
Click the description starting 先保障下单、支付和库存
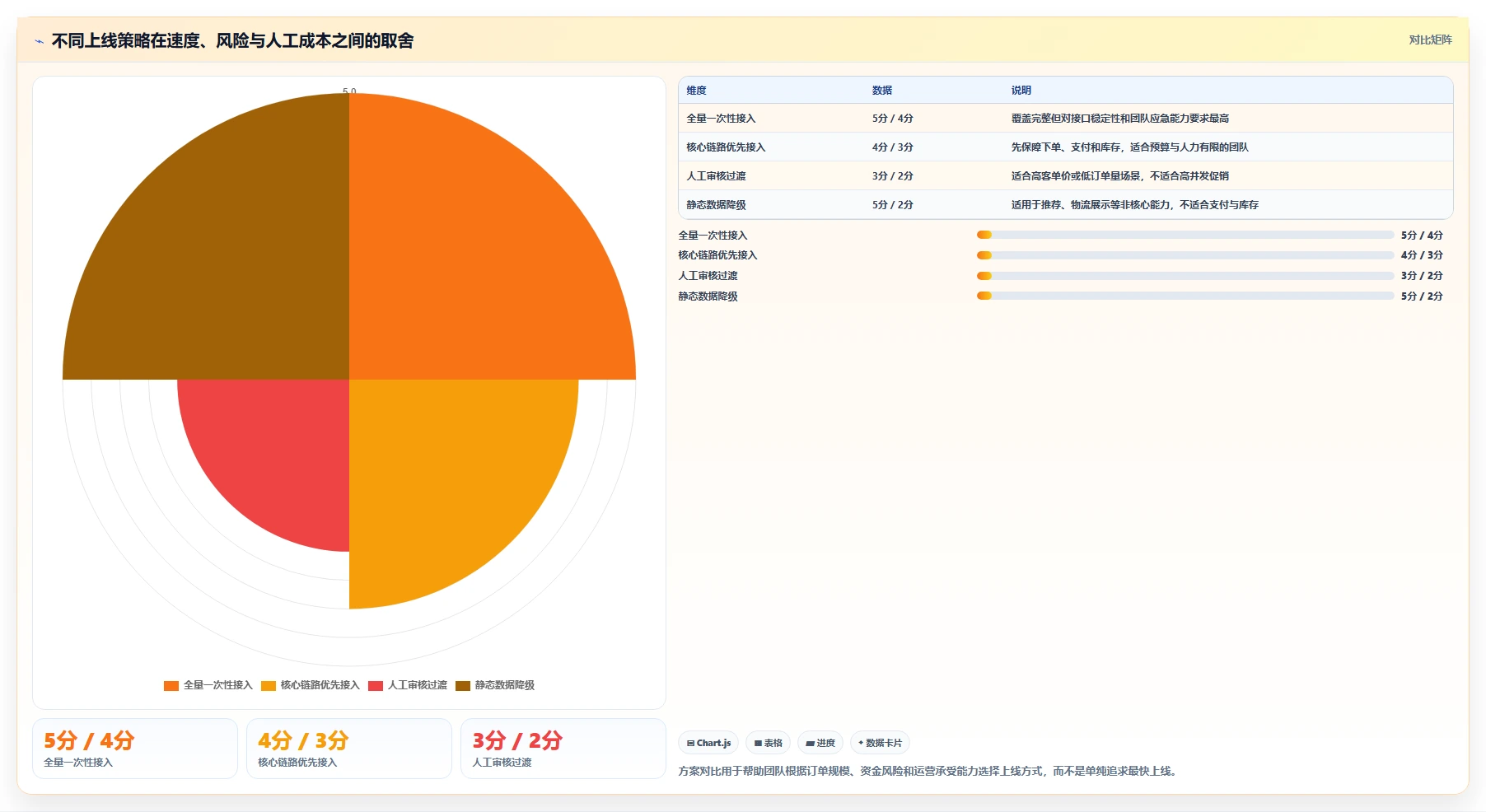tap(1130, 147)
